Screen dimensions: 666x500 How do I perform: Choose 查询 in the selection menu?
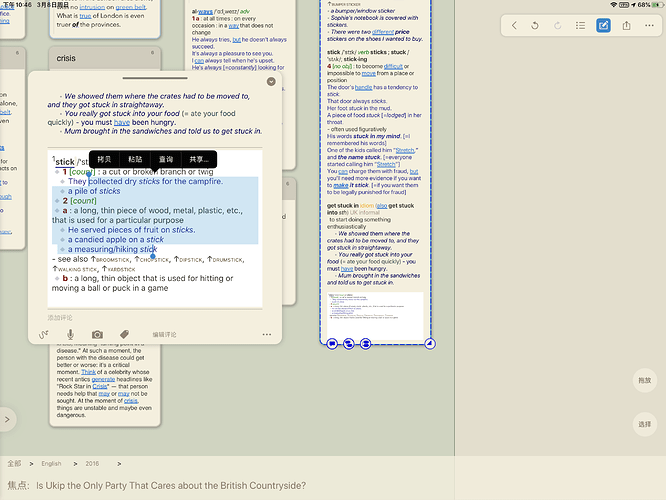pyautogui.click(x=166, y=159)
